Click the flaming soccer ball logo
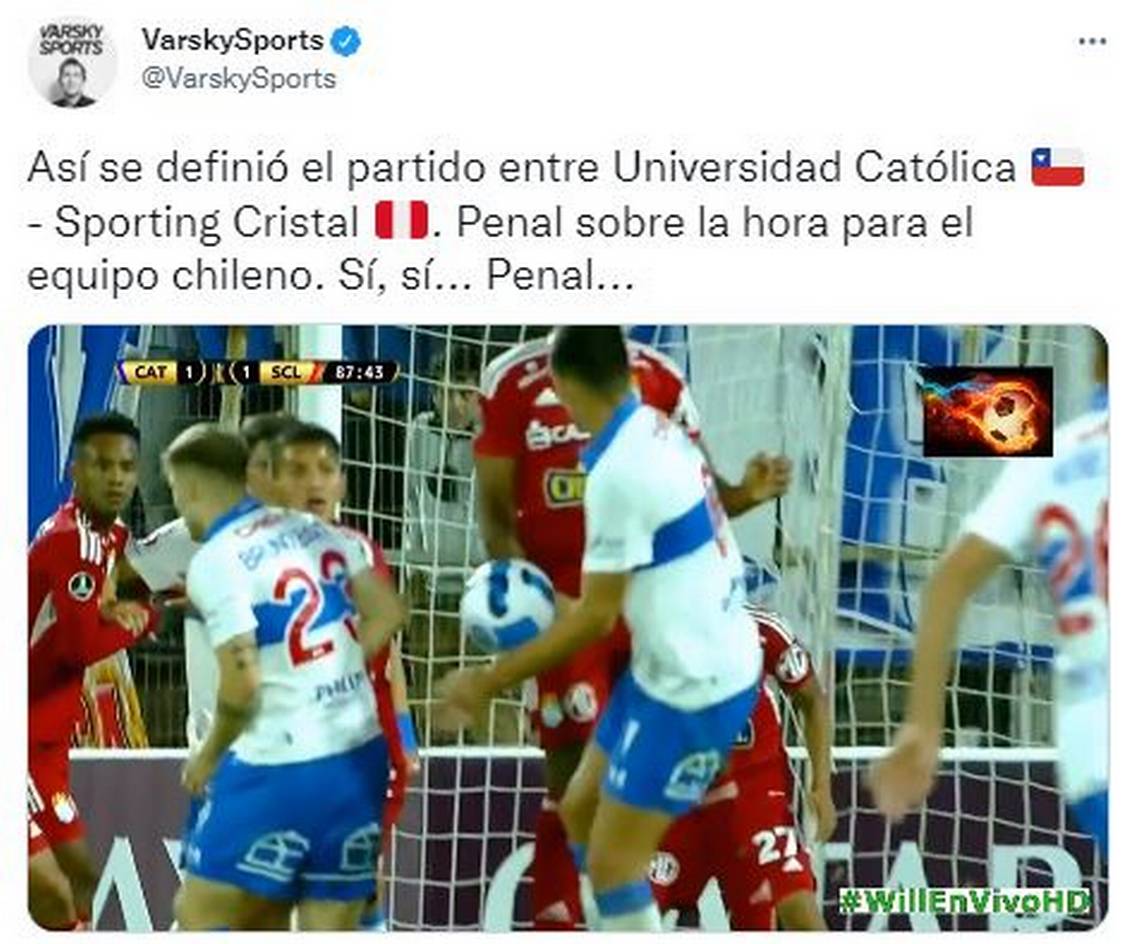This screenshot has width=1140, height=944. pyautogui.click(x=987, y=412)
